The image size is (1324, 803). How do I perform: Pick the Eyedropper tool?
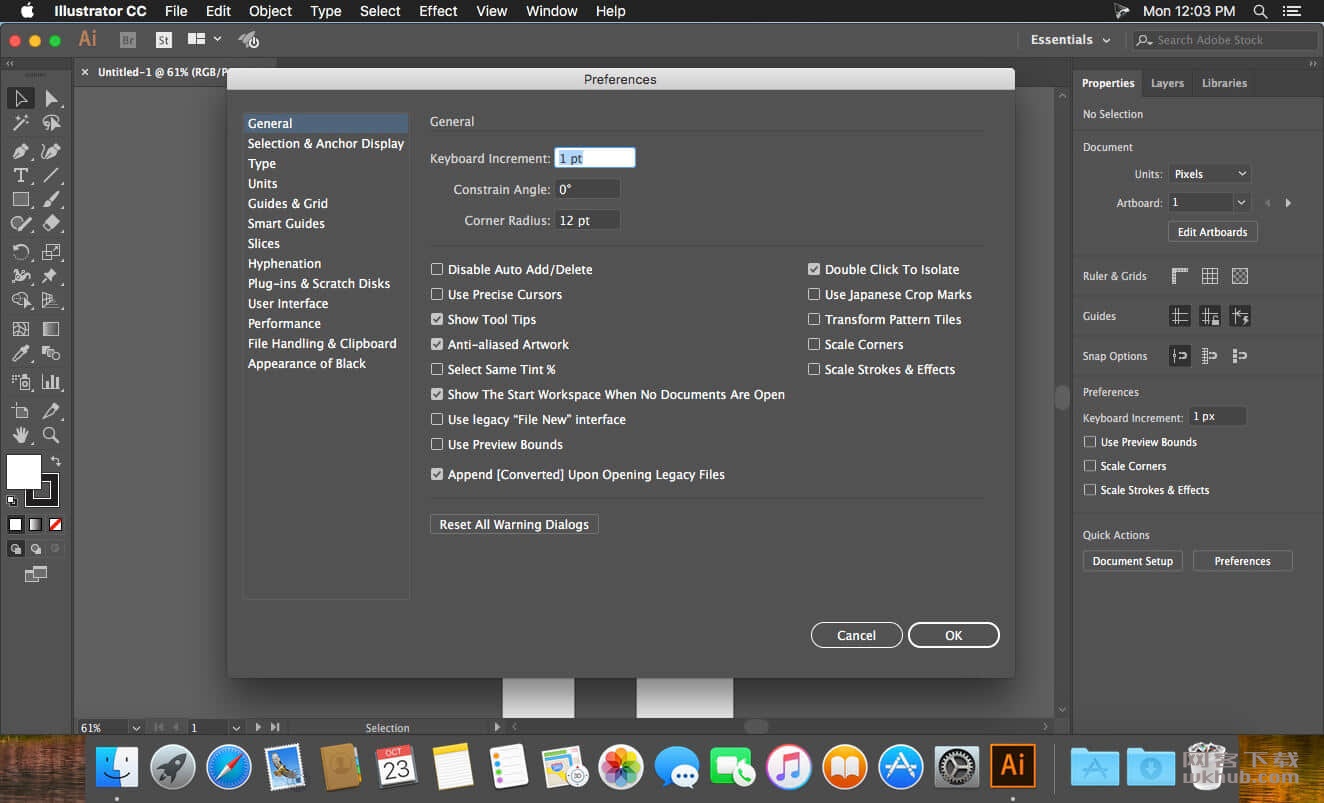tap(20, 353)
